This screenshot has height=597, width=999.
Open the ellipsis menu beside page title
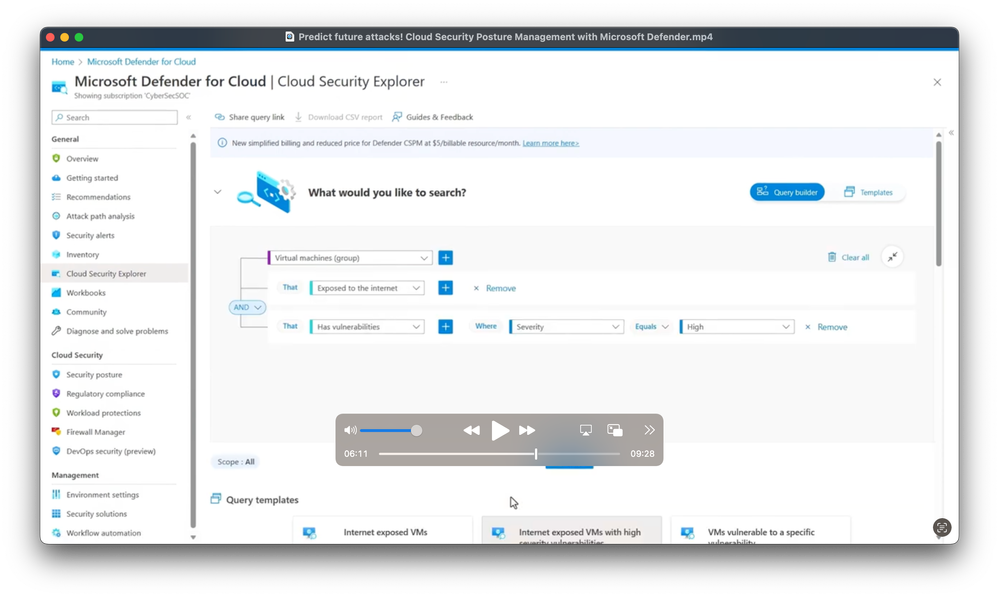point(444,82)
